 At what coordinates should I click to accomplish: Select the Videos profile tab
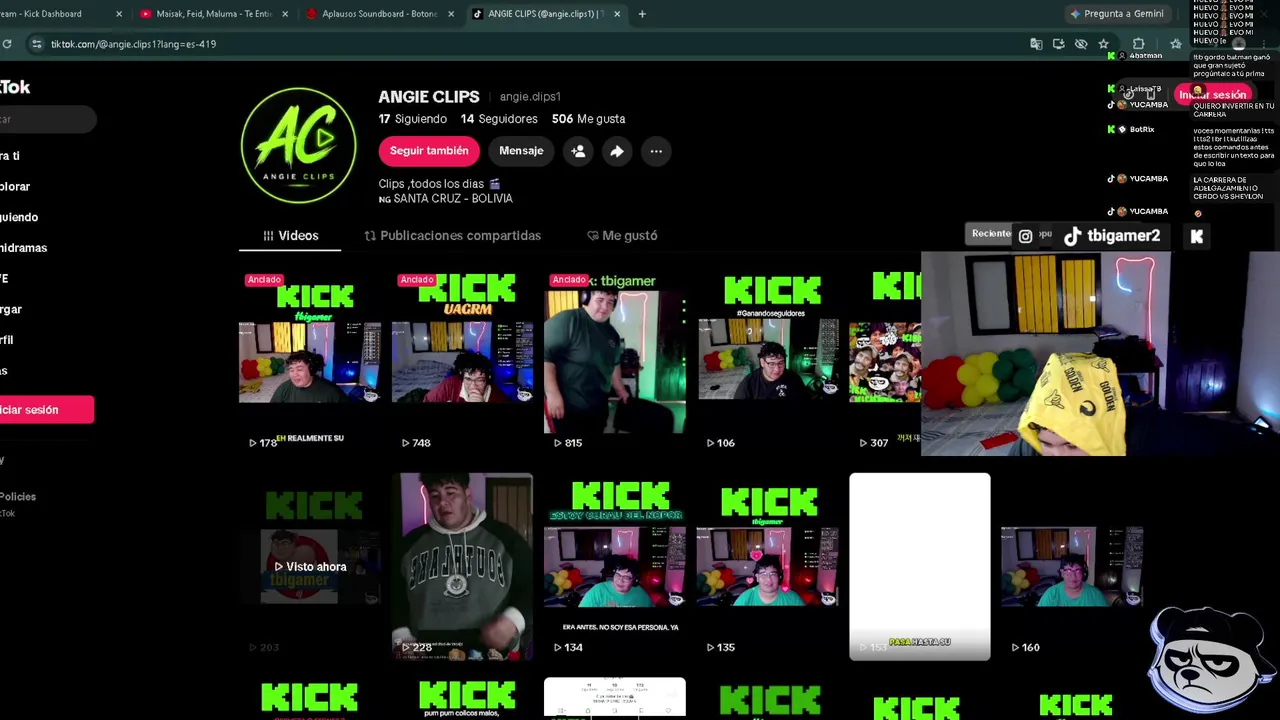point(290,236)
